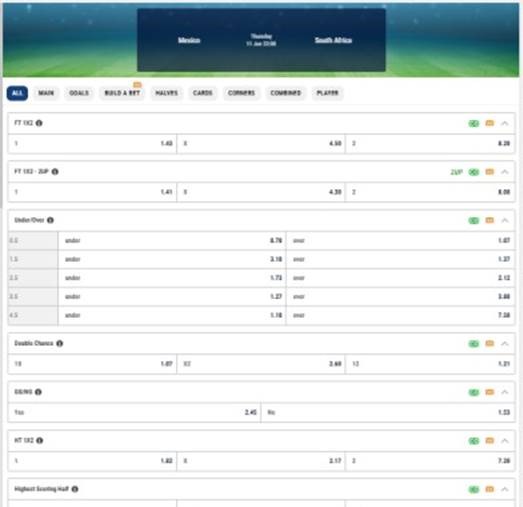Collapse the Under/Over market
Viewport: 523px width, 507px height.
[x=505, y=220]
